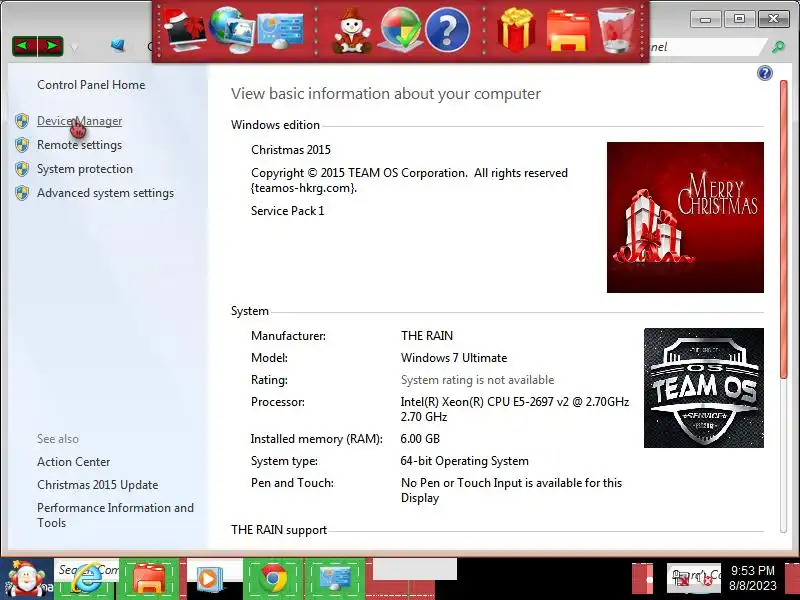This screenshot has height=600, width=800.
Task: Open System protection link
Action: click(85, 169)
